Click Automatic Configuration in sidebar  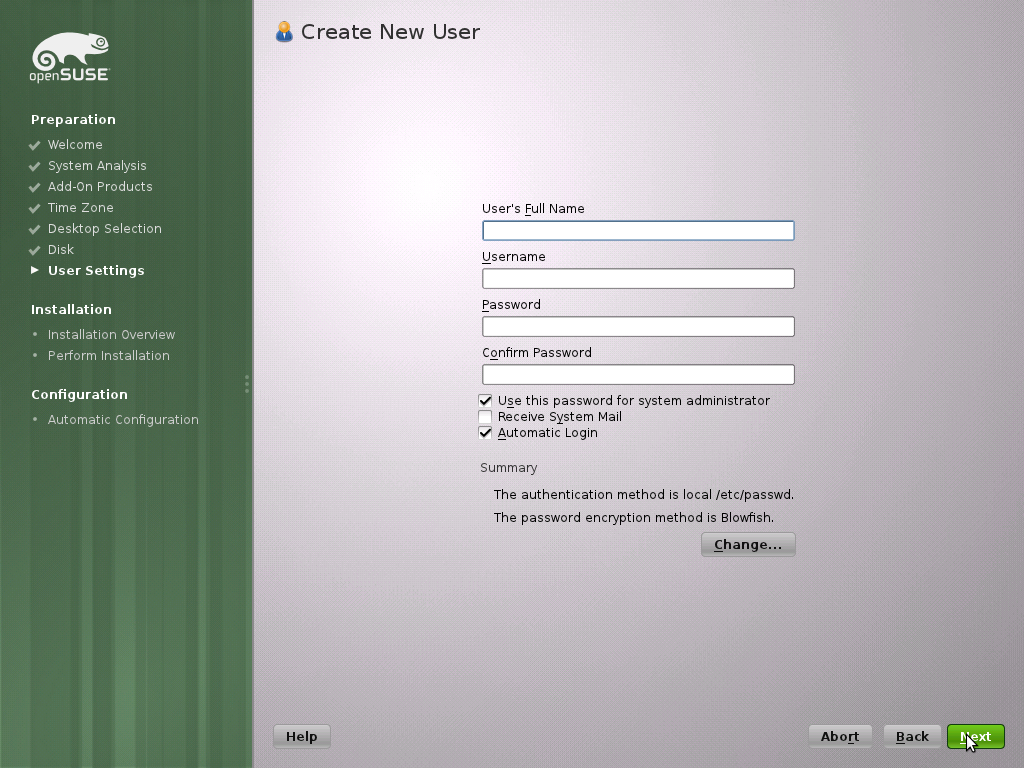click(123, 419)
